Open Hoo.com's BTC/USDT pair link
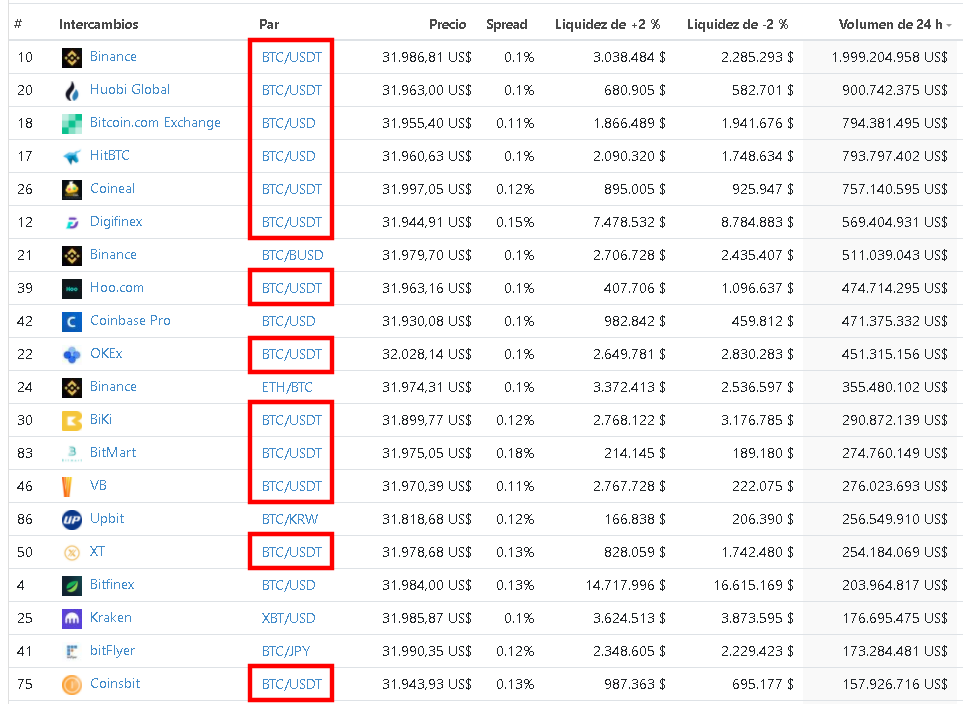The height and width of the screenshot is (704, 963). (292, 289)
